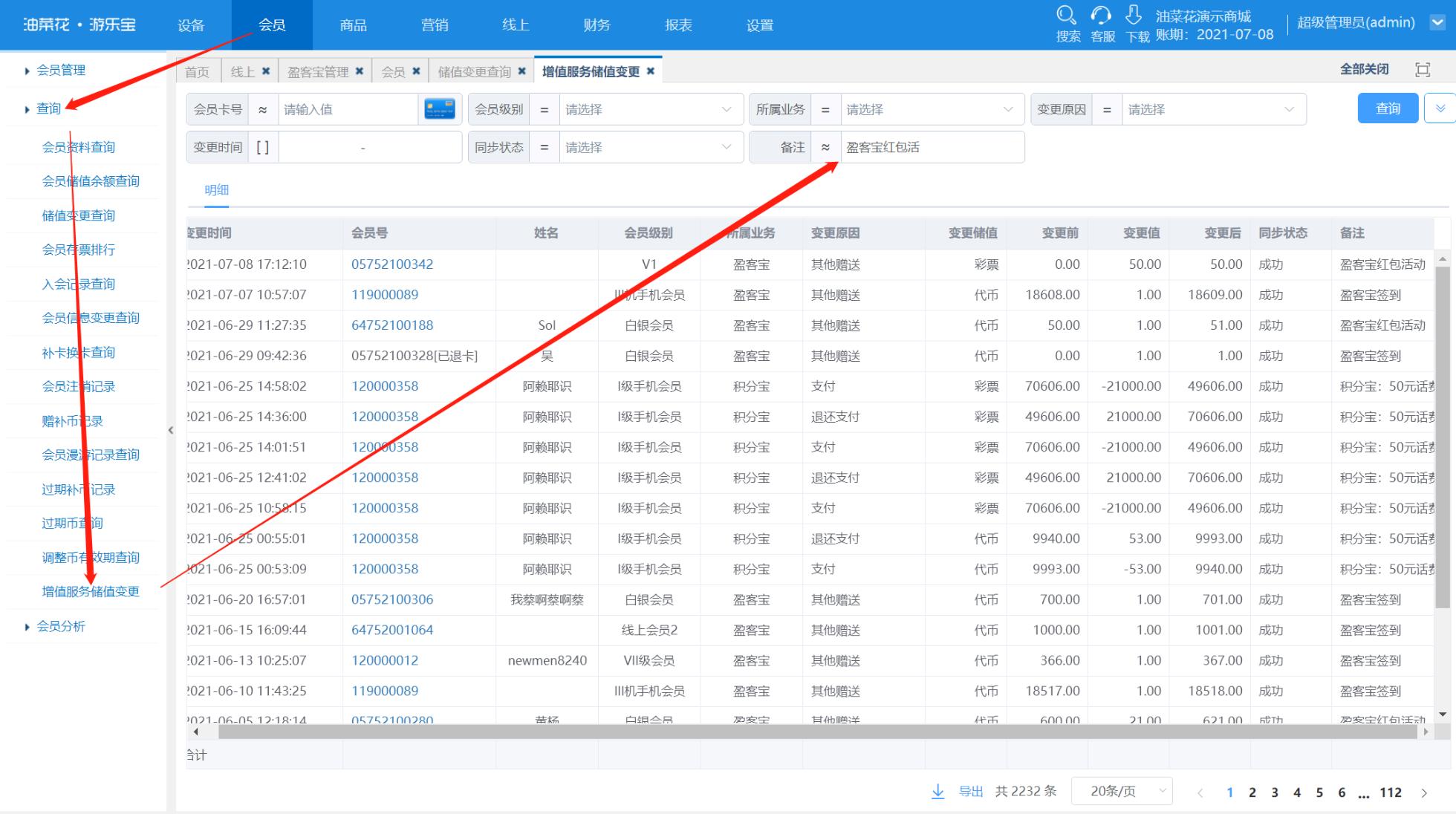Open member number 120000012 link
Screen dimensions: 1456x814
[x=385, y=660]
